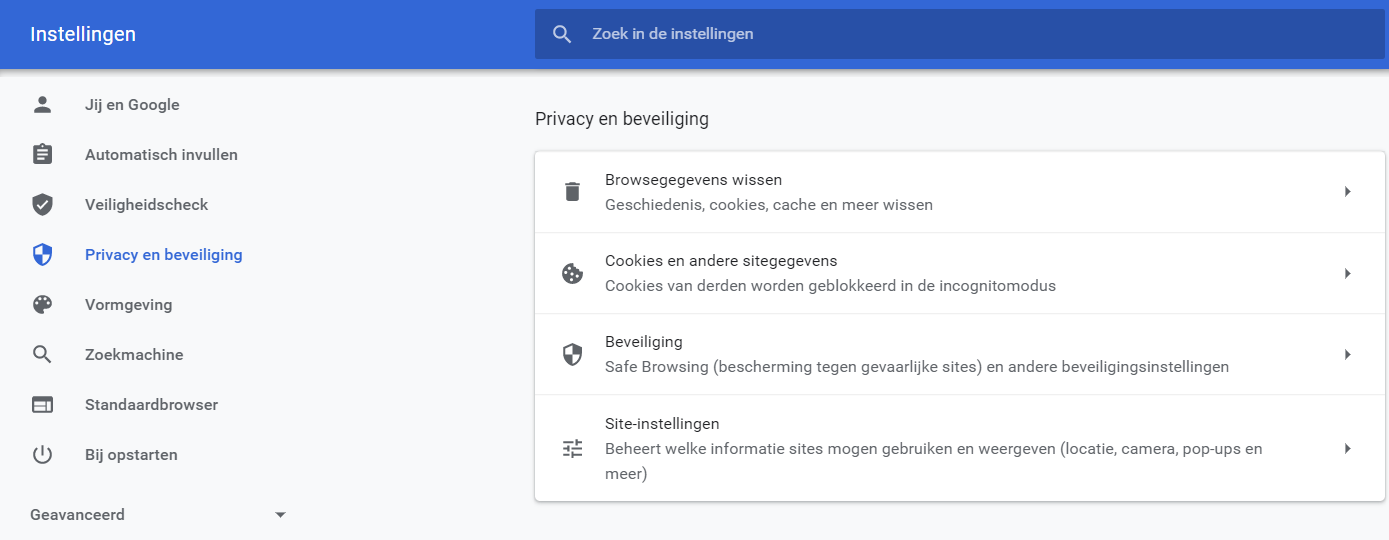Click the blue shield Privacy en beveiliging icon
This screenshot has height=540, width=1389.
coord(42,255)
